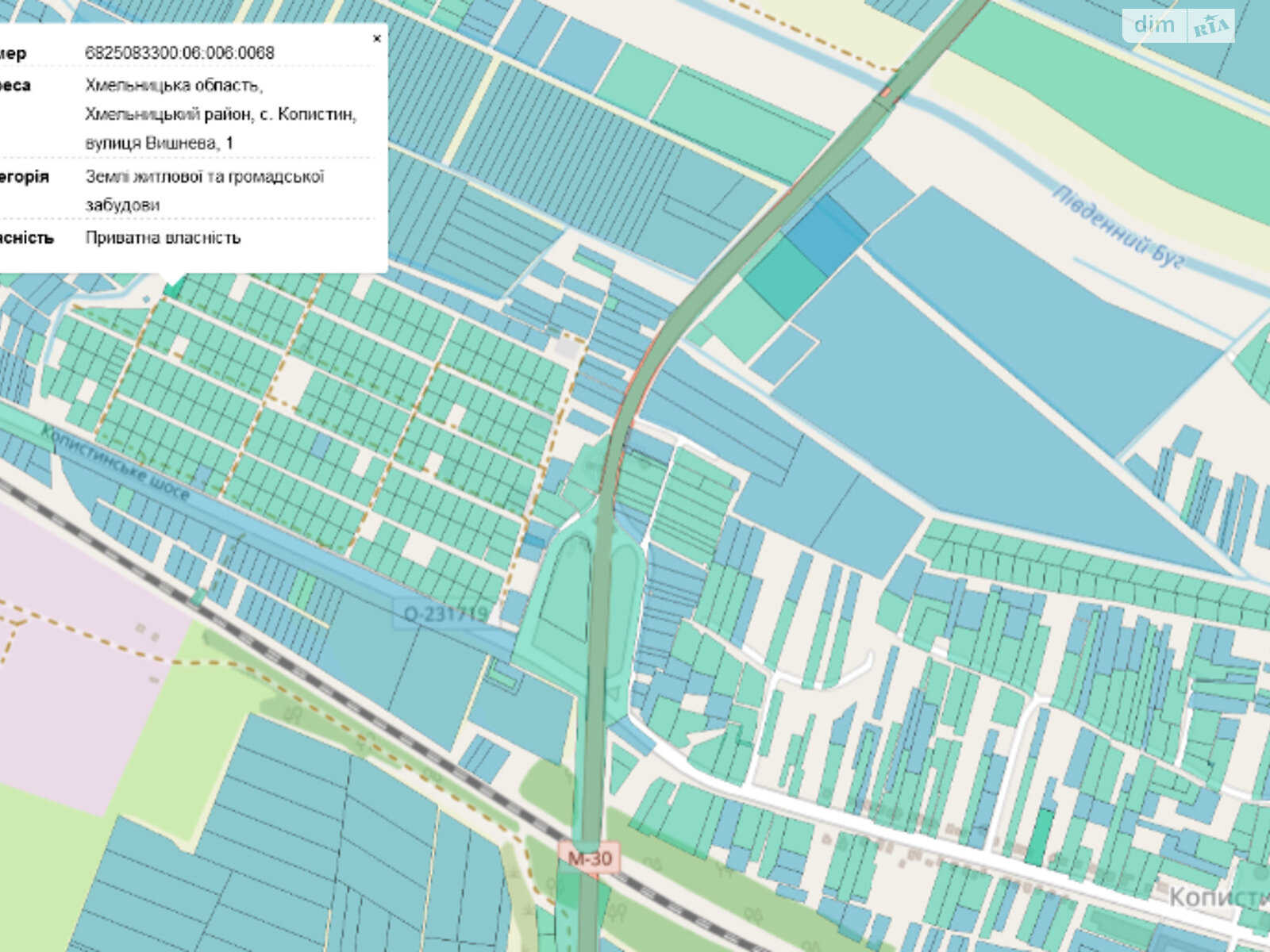Viewport: 1270px width, 952px height.
Task: Click 'вулиця Вишнева, 1' address text
Action: coord(160,143)
